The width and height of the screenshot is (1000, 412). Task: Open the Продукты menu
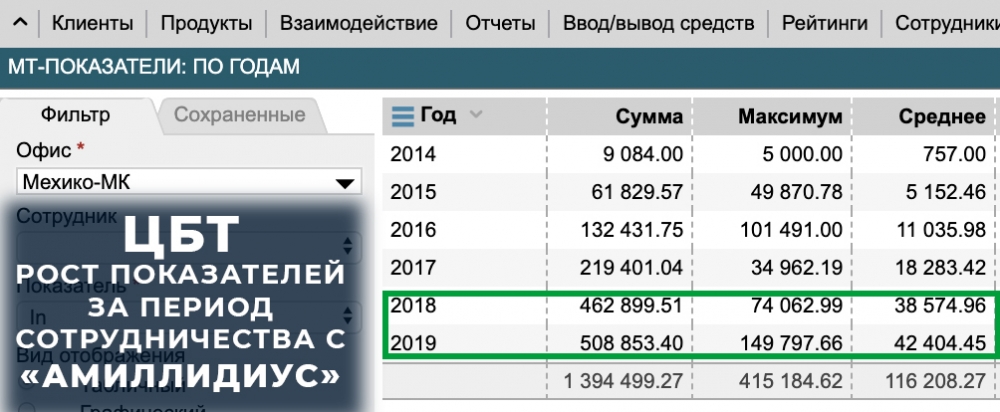click(x=205, y=23)
